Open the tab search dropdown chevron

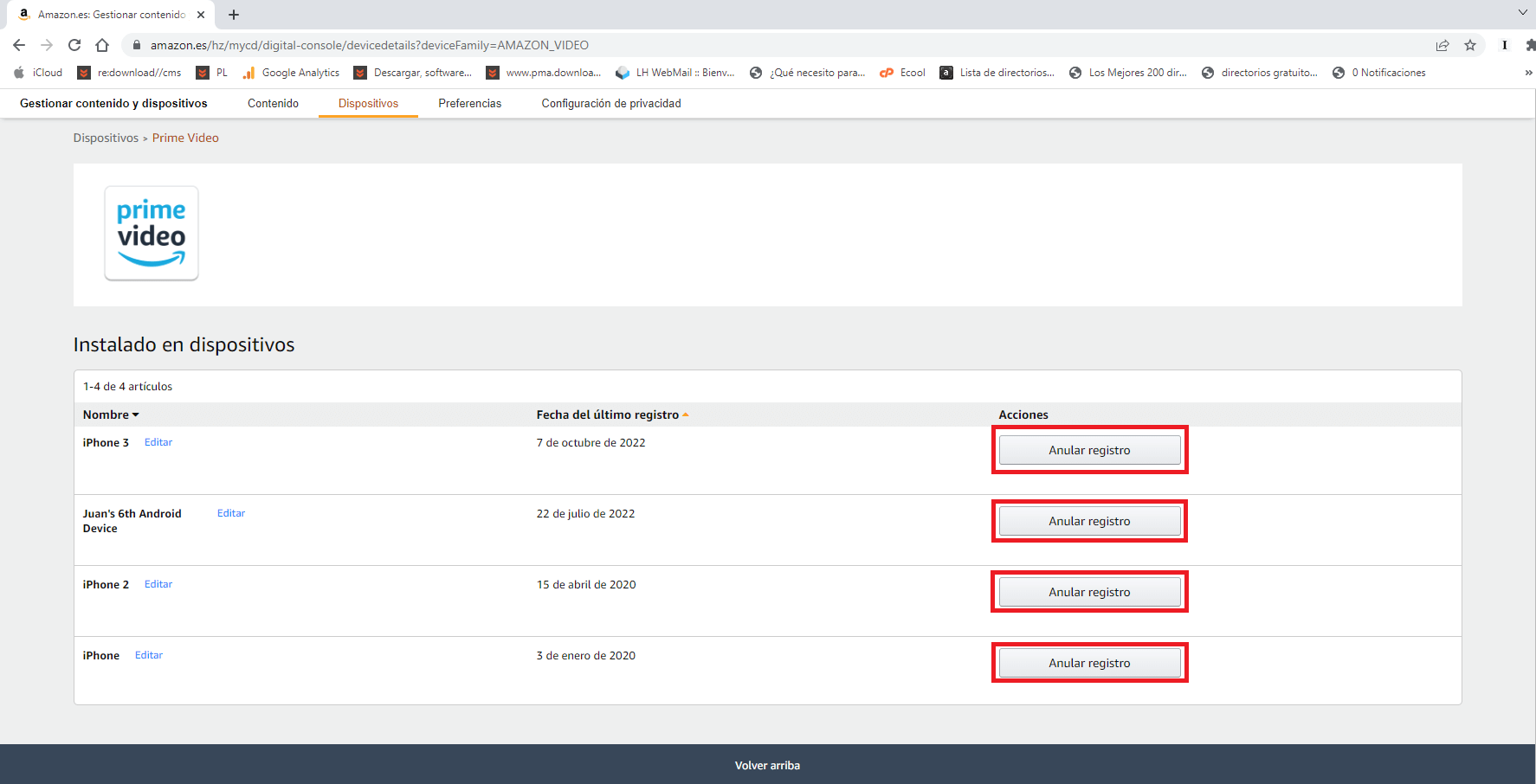click(x=1523, y=12)
